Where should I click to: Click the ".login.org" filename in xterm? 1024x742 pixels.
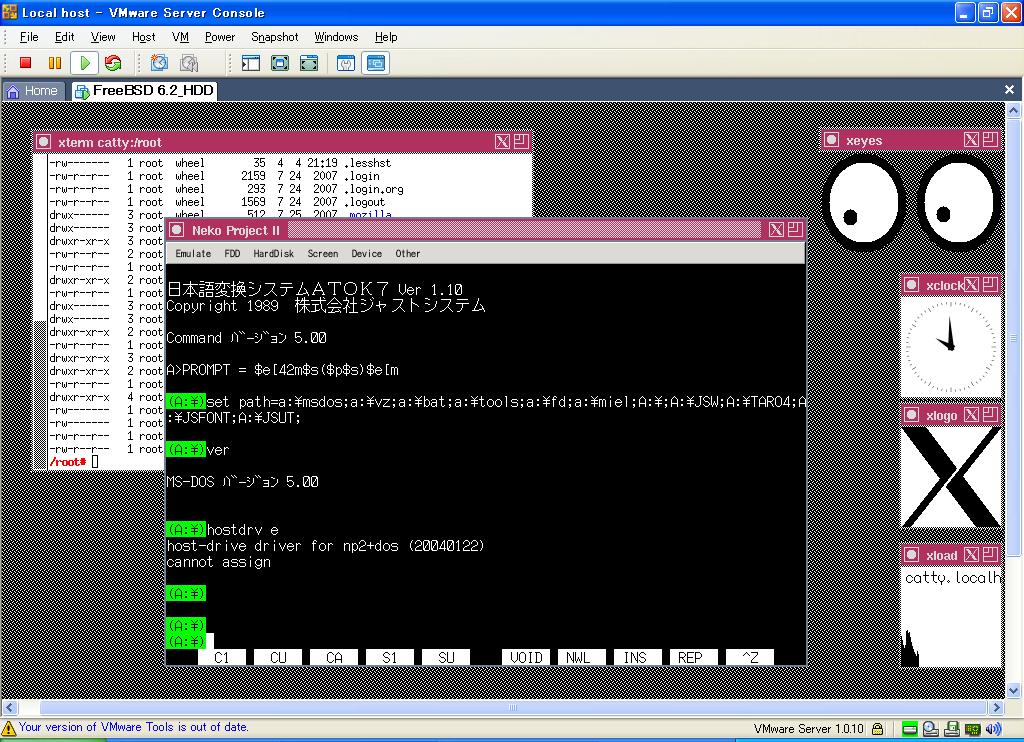tap(375, 189)
